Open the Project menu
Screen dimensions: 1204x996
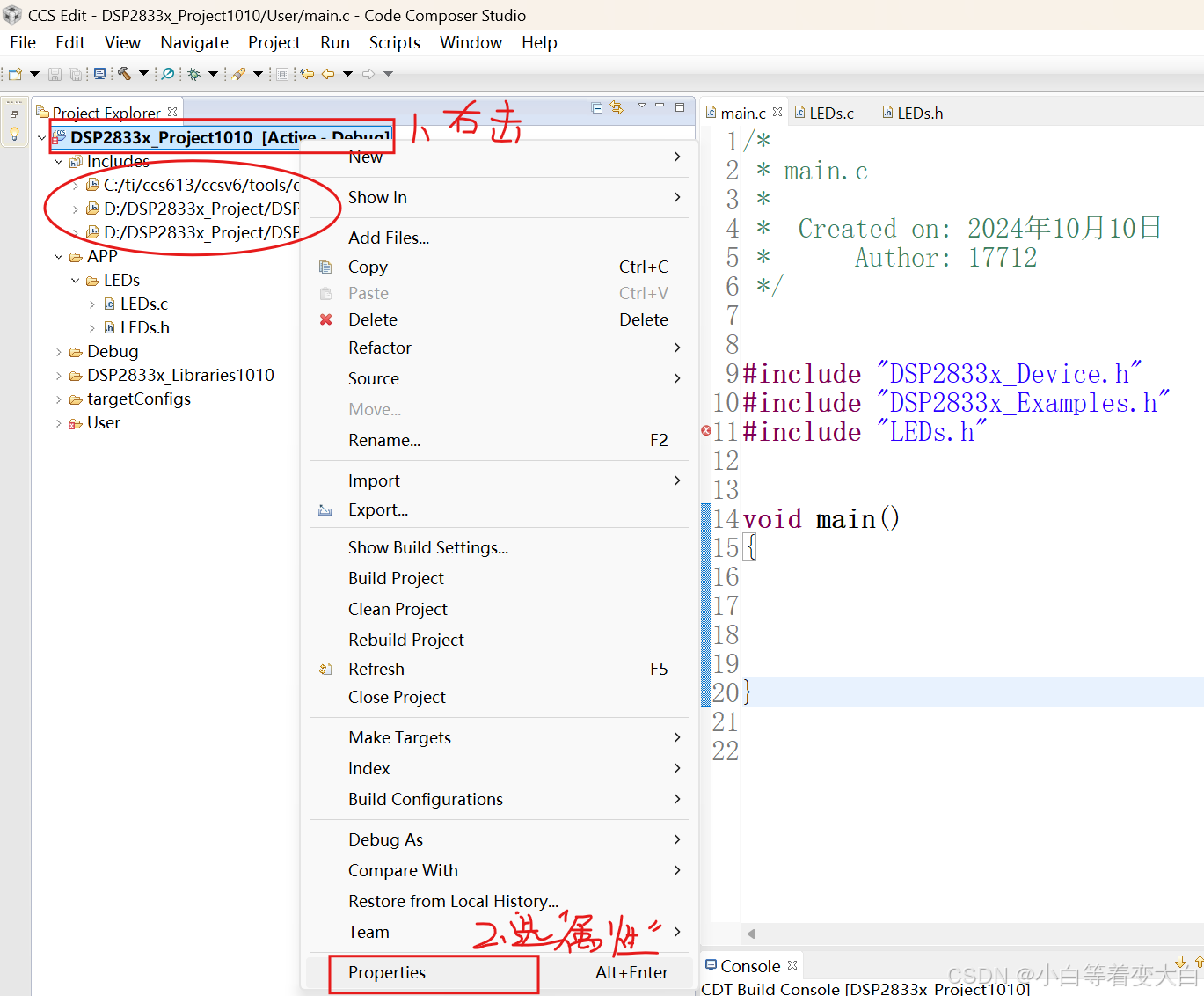pyautogui.click(x=274, y=42)
